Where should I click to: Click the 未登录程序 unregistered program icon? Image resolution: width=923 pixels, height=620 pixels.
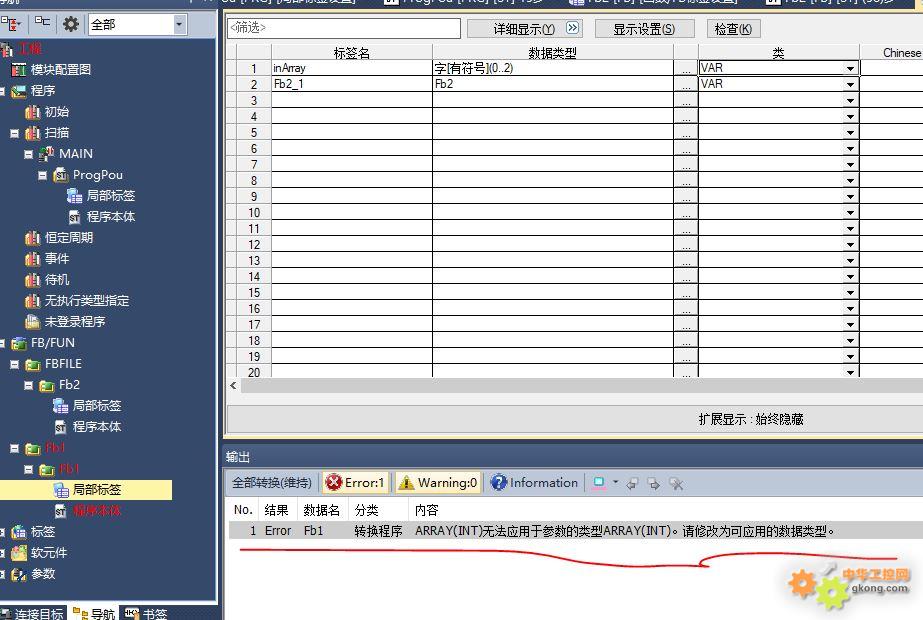point(32,322)
